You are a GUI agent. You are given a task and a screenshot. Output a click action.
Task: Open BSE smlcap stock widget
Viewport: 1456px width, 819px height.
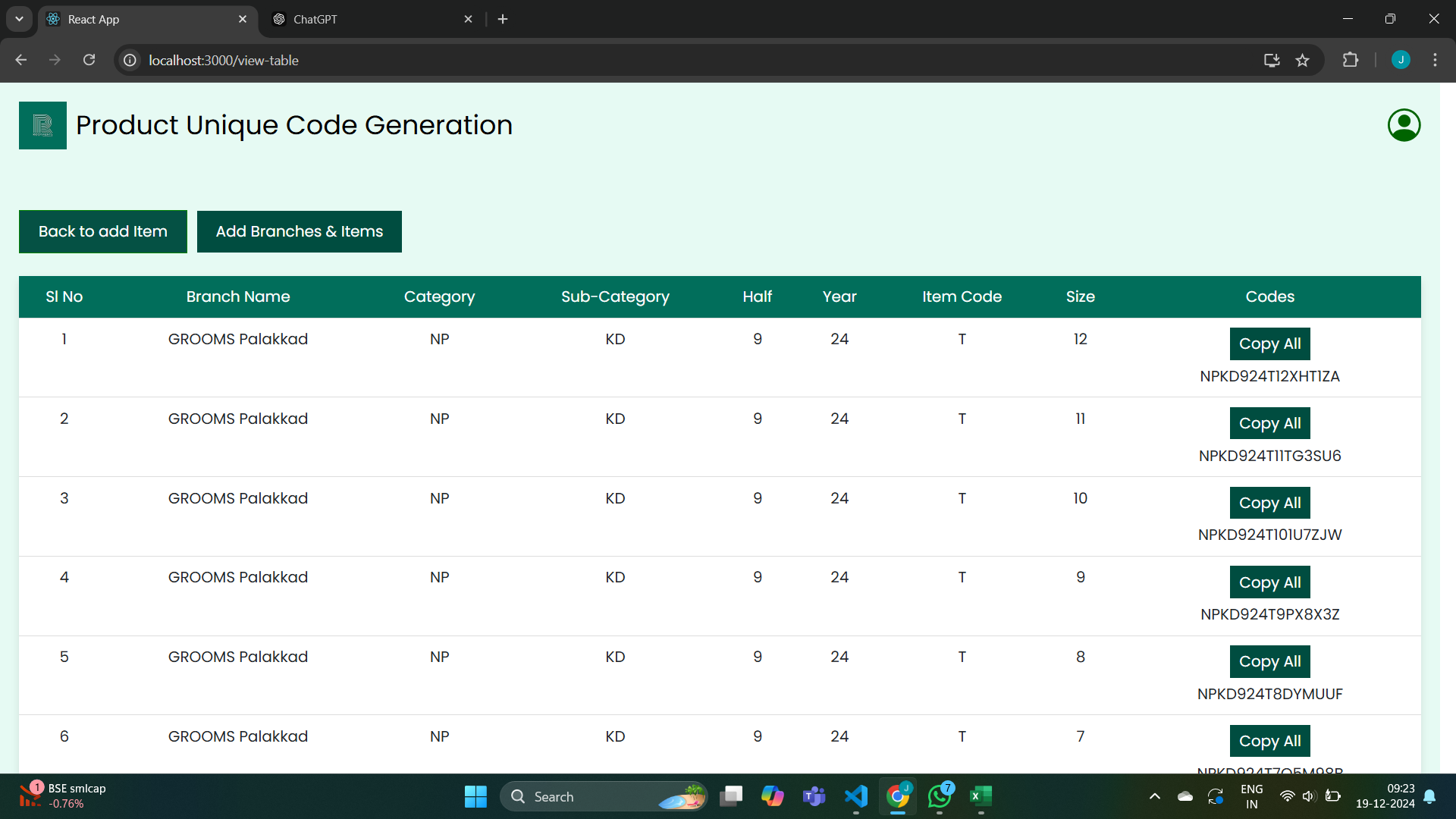tap(62, 796)
